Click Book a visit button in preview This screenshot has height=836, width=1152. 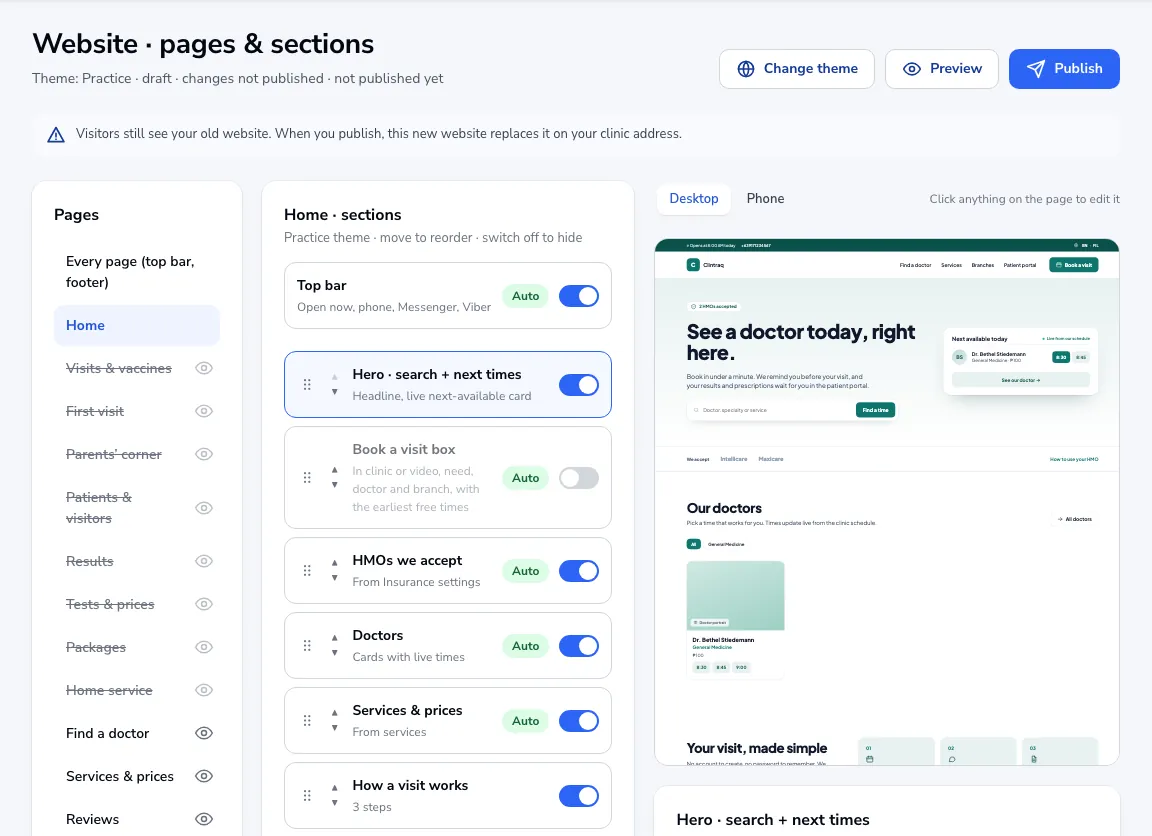pyautogui.click(x=1073, y=265)
